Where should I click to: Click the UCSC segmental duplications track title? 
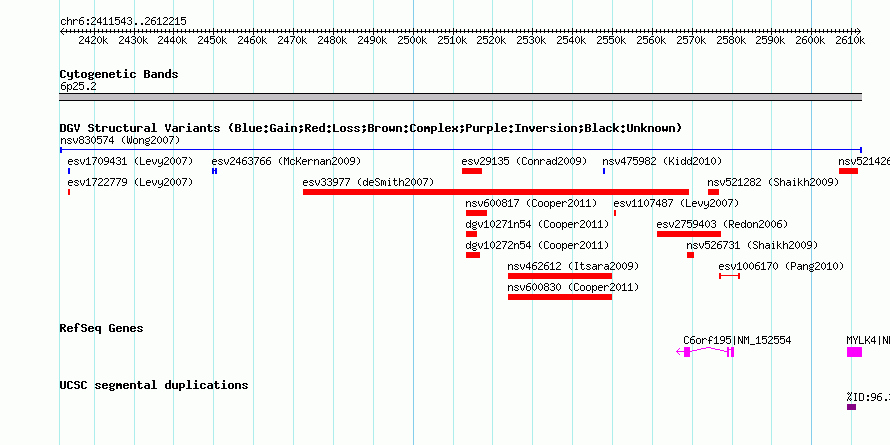click(154, 385)
